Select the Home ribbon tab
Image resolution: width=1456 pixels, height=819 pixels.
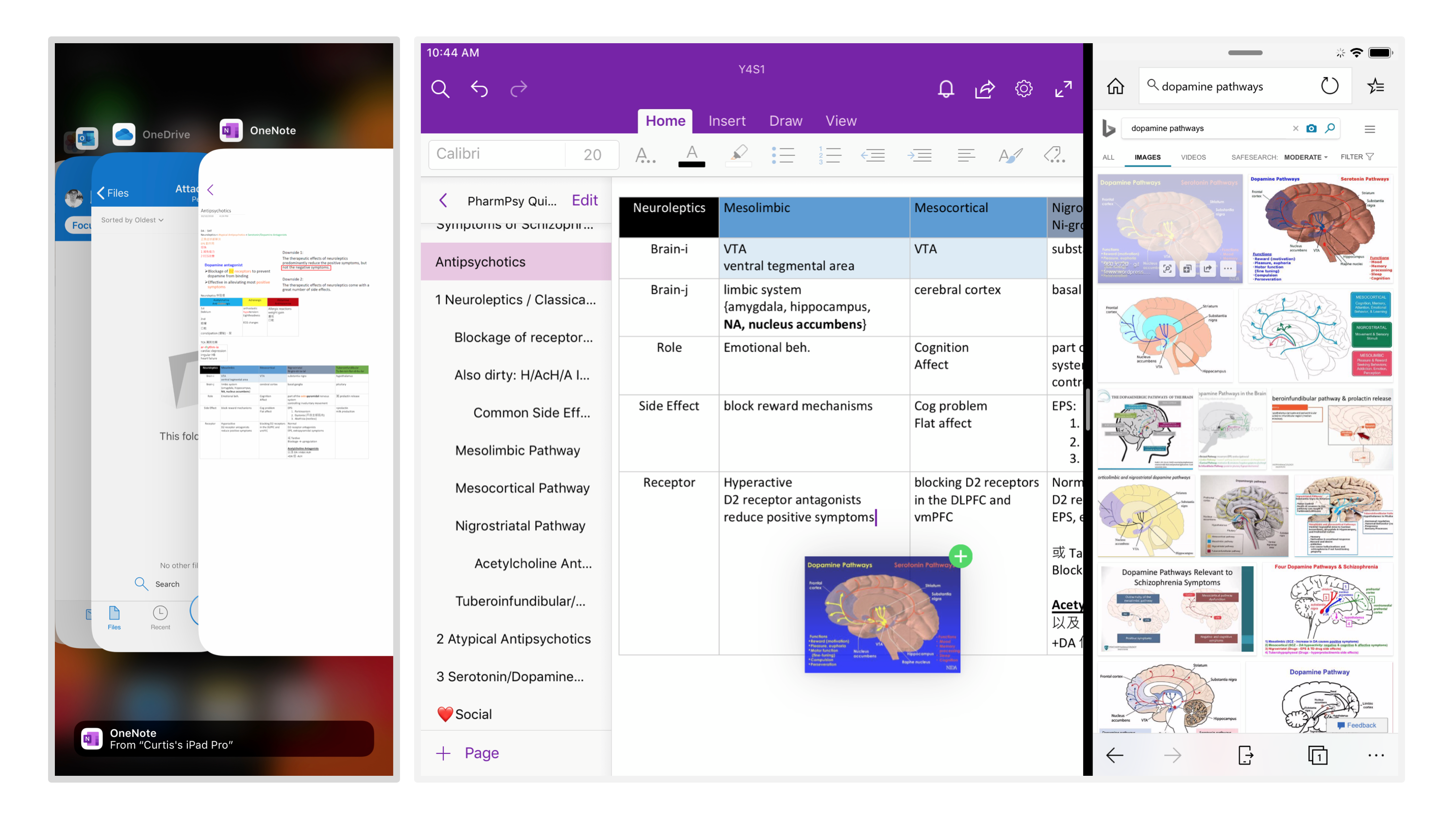point(665,121)
